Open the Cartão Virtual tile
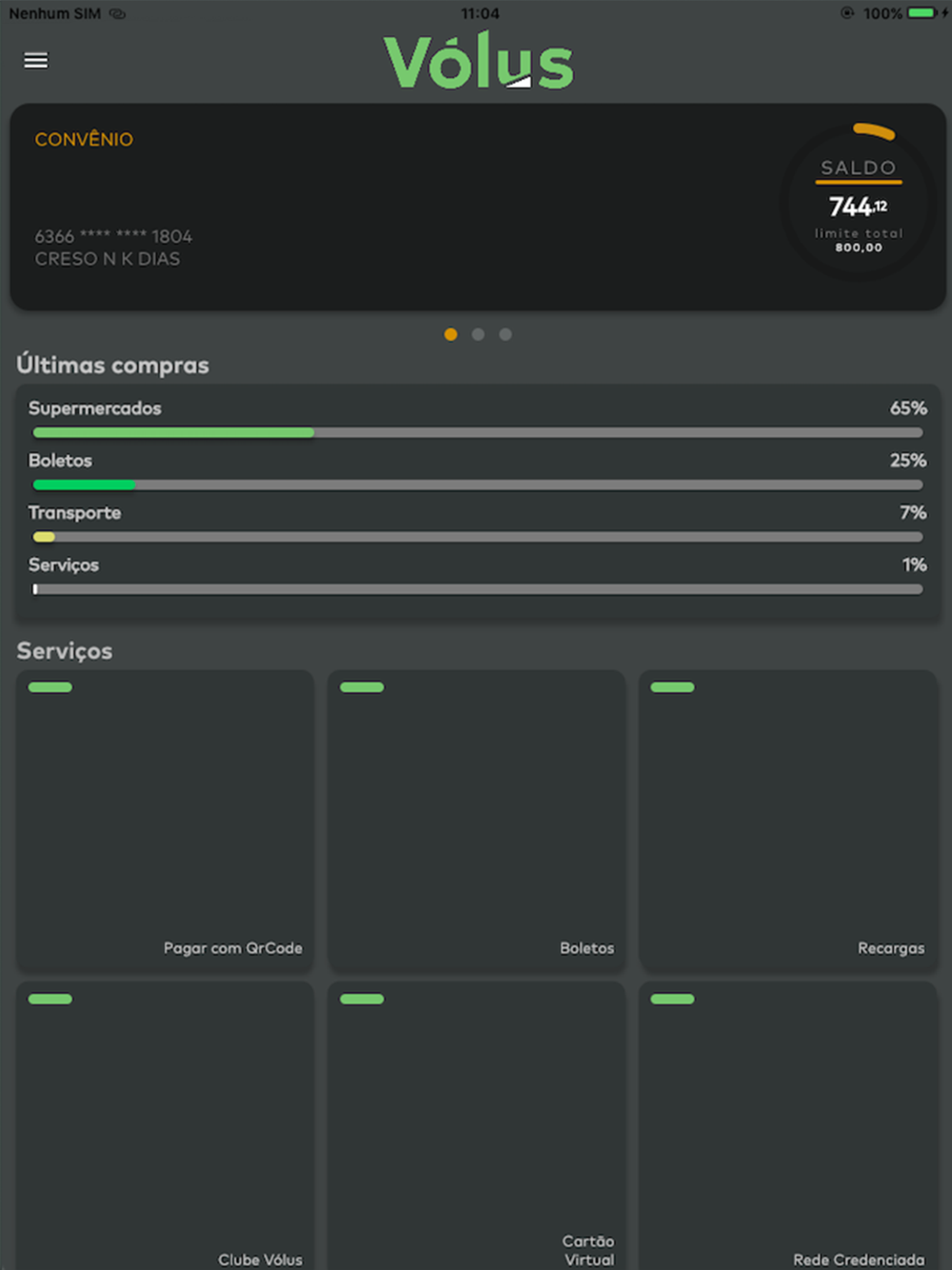The image size is (952, 1270). pyautogui.click(x=477, y=1126)
